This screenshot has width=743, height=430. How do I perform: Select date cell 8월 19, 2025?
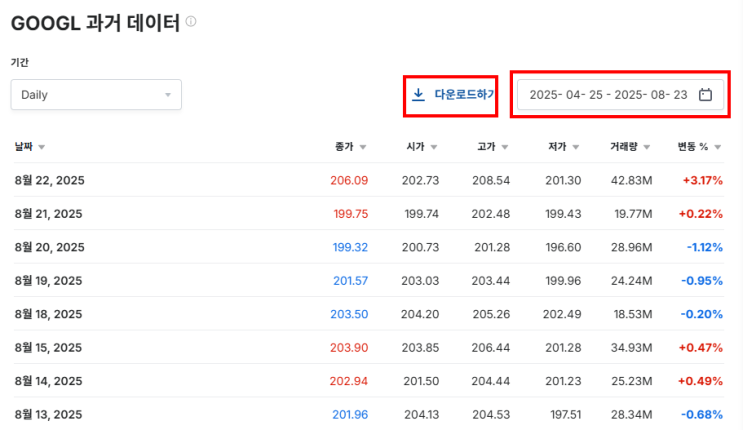(x=48, y=281)
